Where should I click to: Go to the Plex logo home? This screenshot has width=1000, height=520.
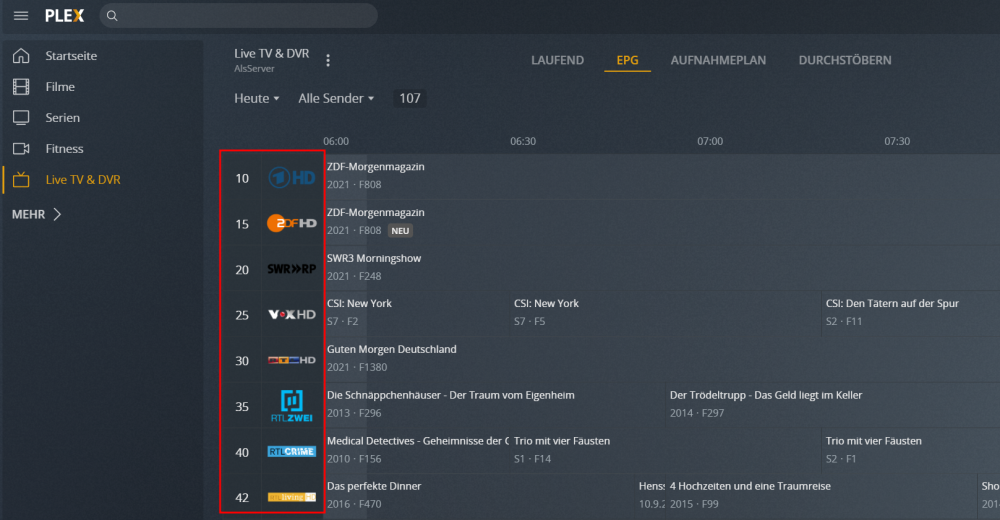coord(64,16)
